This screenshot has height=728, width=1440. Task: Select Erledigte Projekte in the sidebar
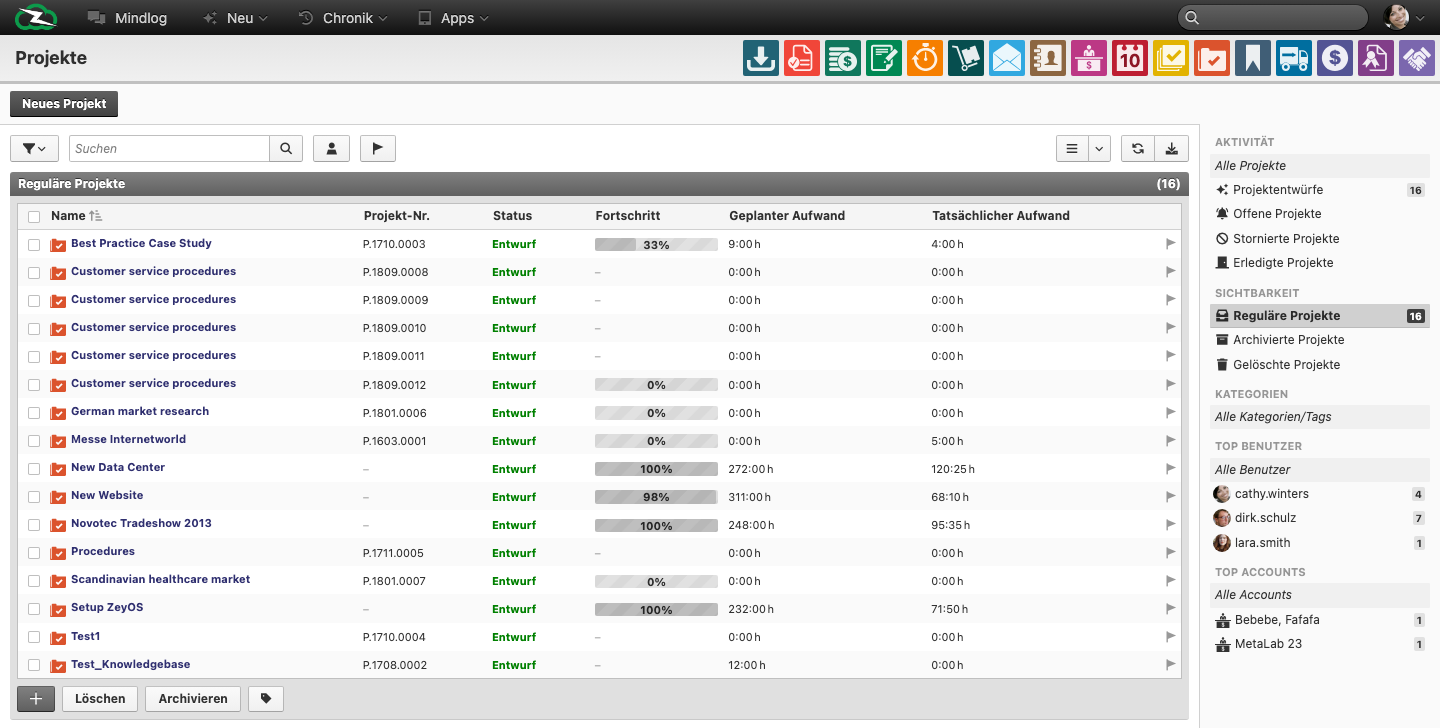pos(1320,263)
